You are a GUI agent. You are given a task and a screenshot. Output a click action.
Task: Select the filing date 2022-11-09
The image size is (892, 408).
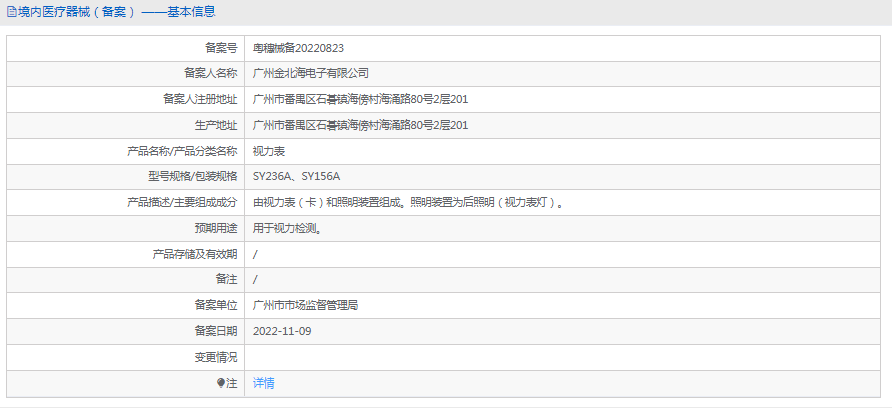[282, 331]
